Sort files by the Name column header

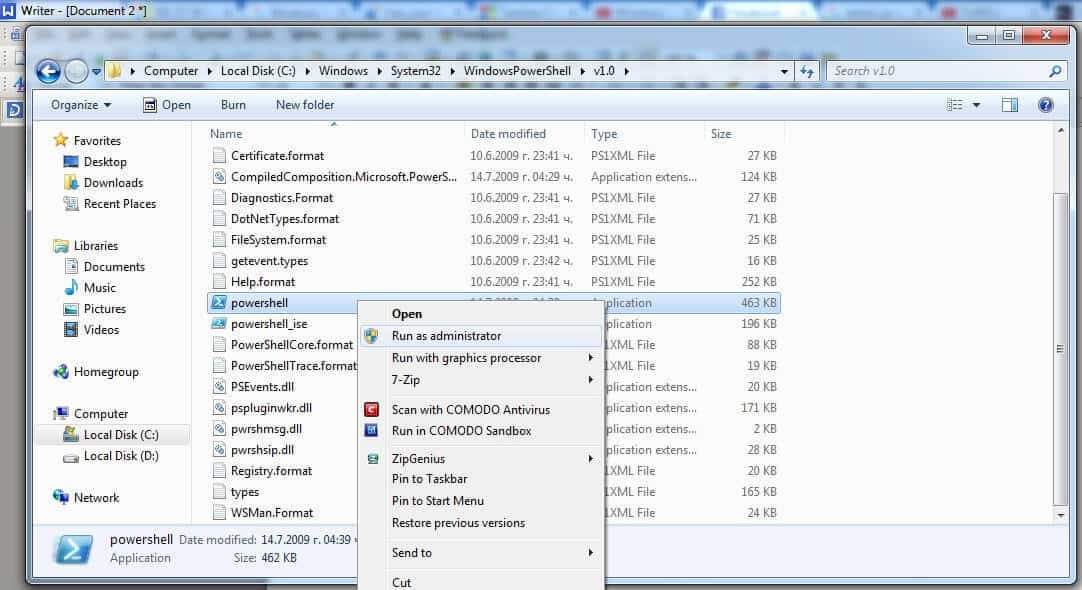pos(226,134)
